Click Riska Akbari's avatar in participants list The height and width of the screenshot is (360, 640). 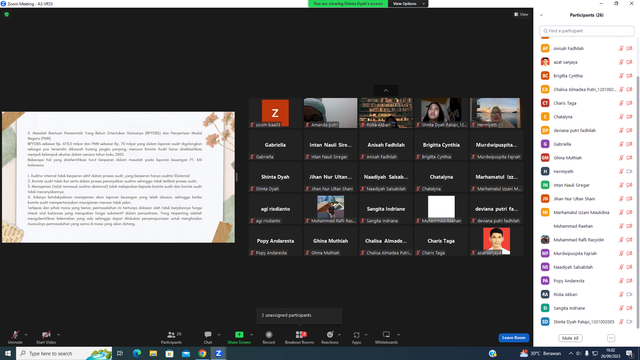point(545,294)
